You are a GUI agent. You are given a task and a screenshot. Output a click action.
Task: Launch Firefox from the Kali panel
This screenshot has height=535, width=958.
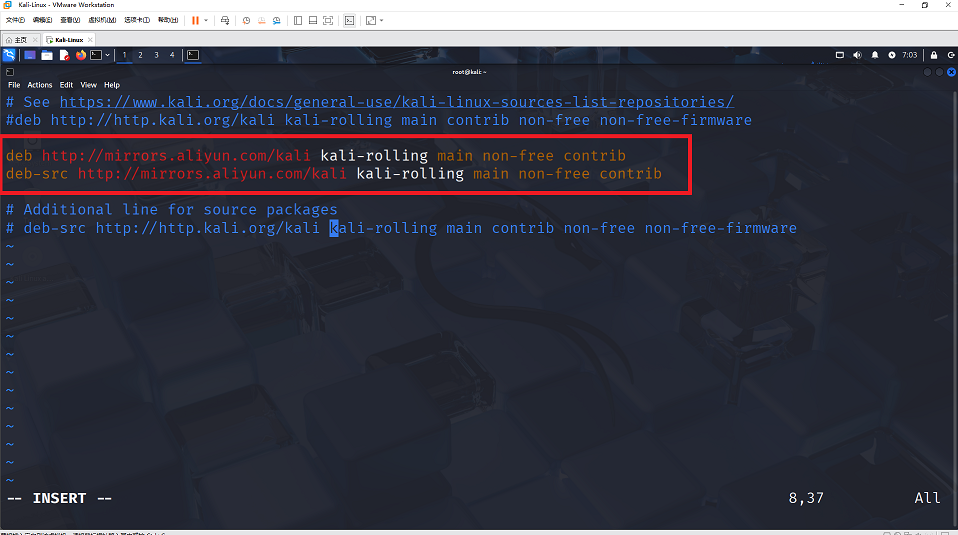coord(81,55)
